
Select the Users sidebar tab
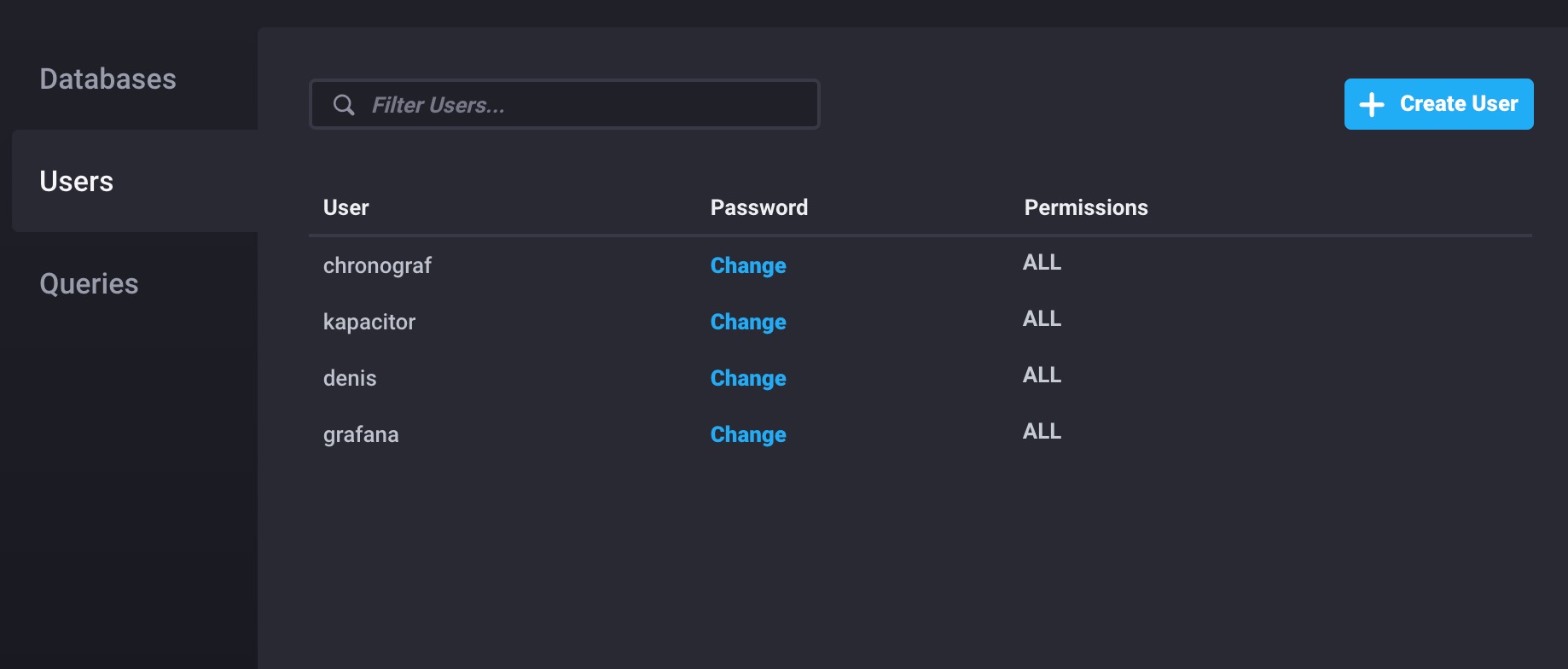click(x=135, y=181)
